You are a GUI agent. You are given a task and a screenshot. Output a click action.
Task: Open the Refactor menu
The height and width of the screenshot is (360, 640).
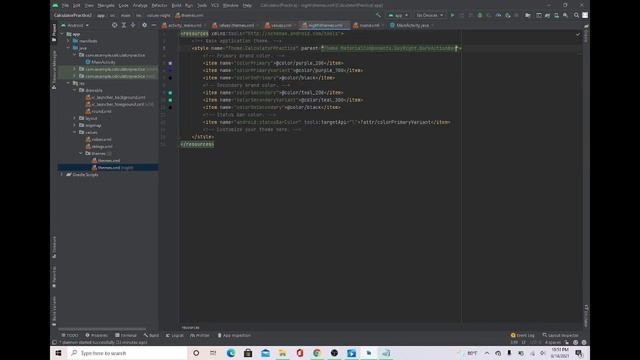click(159, 5)
